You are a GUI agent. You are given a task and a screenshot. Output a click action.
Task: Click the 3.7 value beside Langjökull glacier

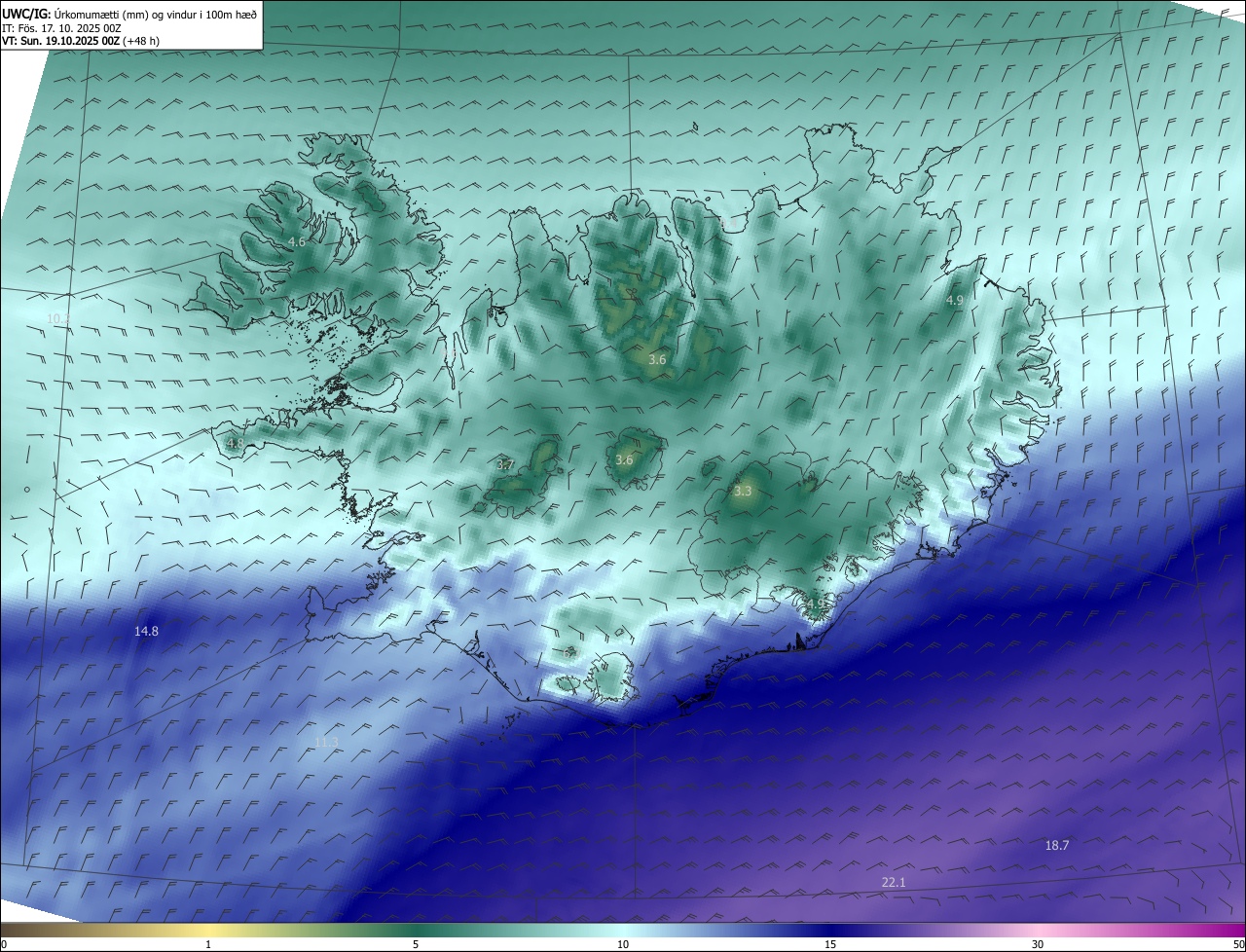505,465
